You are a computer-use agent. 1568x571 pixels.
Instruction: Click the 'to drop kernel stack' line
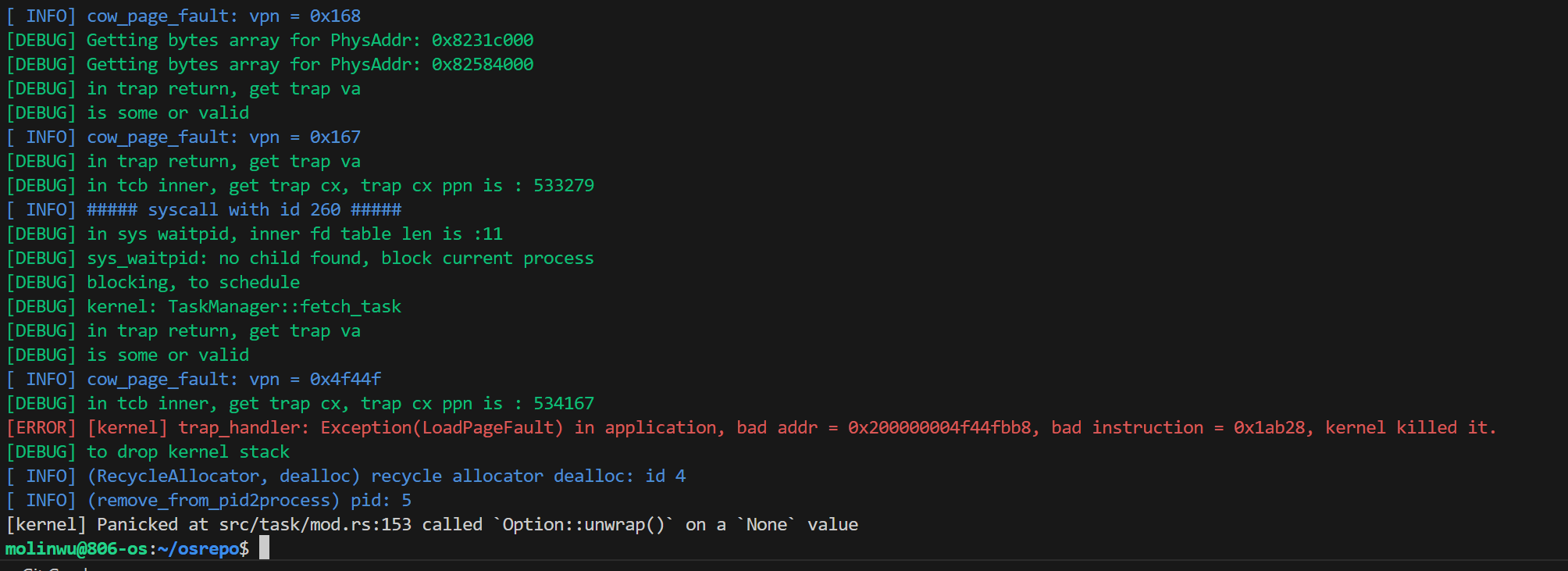tap(187, 452)
